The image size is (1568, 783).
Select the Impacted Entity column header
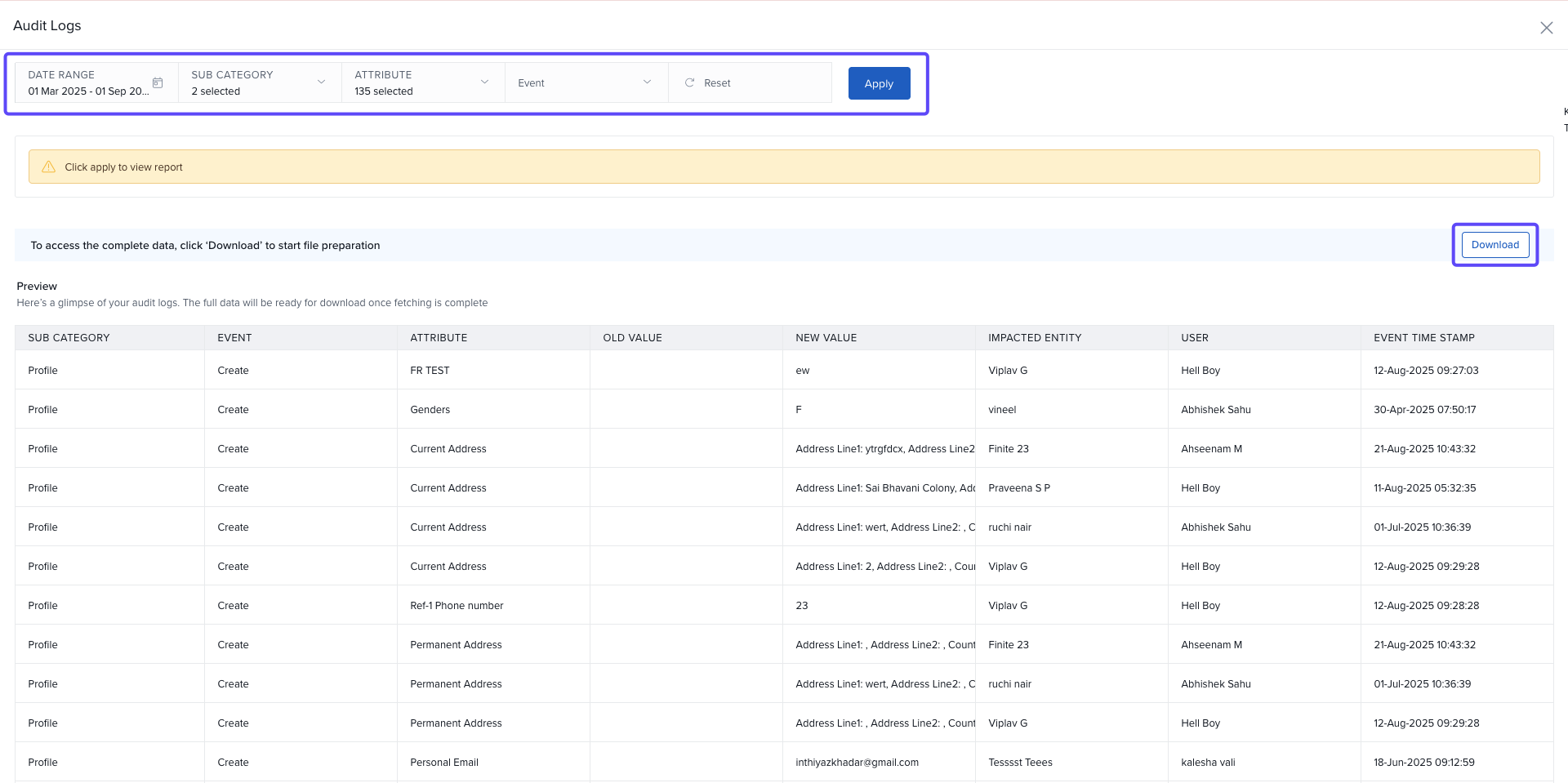point(1034,338)
